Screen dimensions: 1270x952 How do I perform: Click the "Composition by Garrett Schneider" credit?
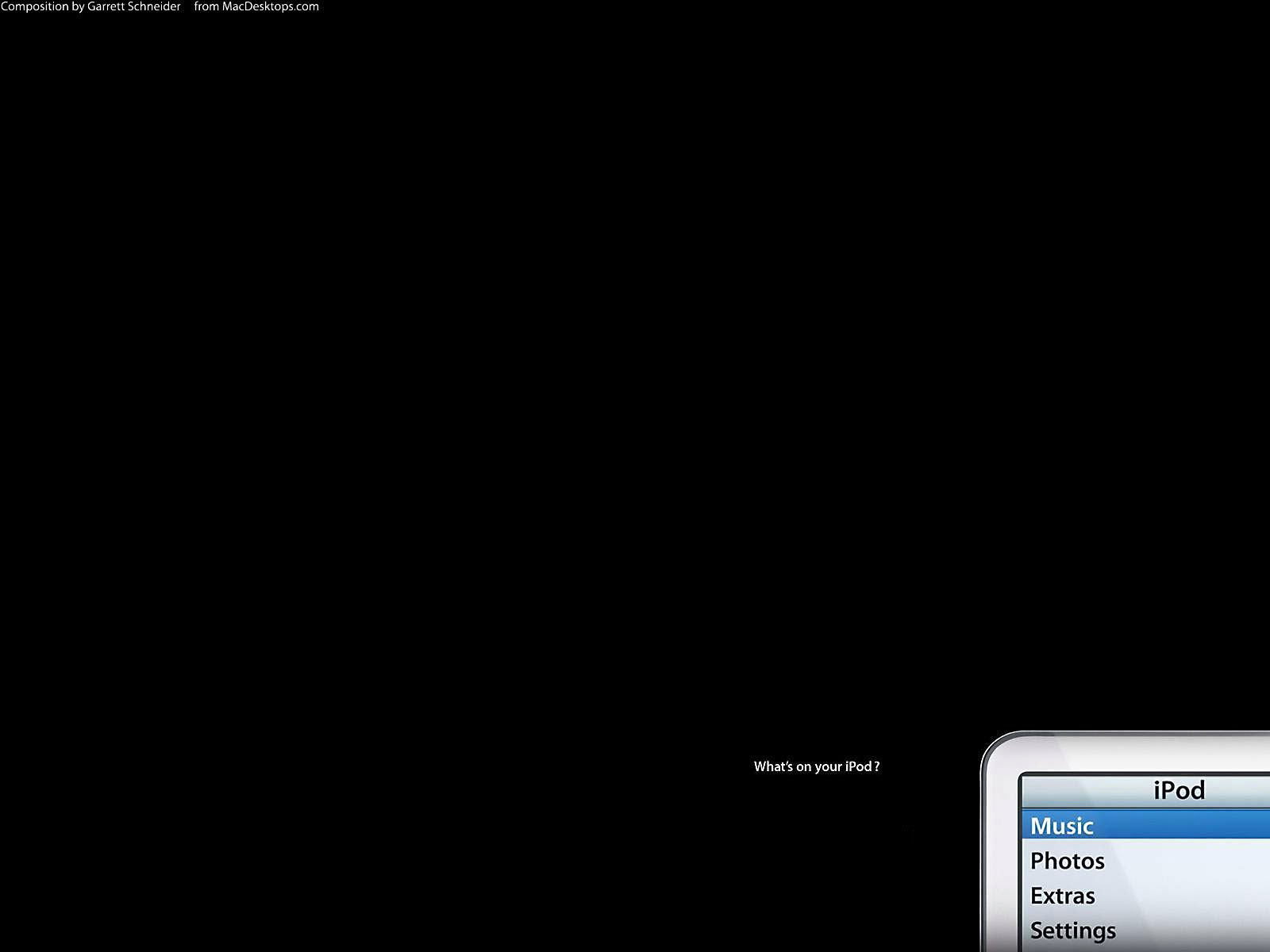pyautogui.click(x=90, y=6)
